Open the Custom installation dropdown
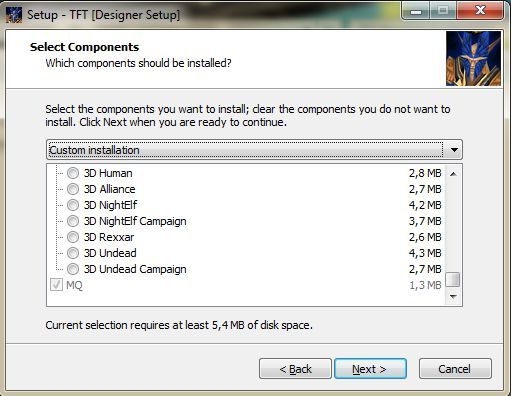The width and height of the screenshot is (513, 396). click(x=254, y=150)
